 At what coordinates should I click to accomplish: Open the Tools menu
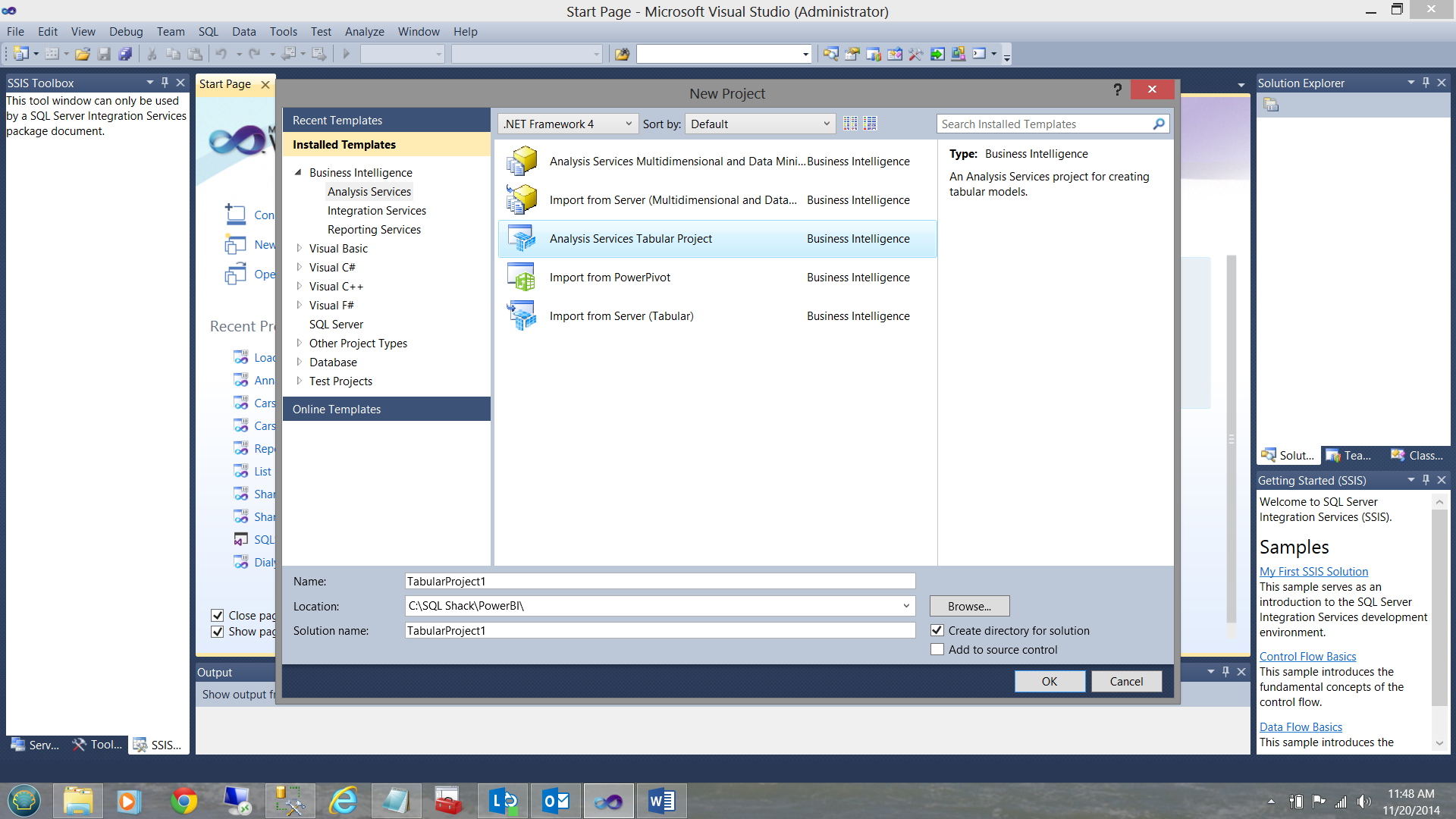283,32
